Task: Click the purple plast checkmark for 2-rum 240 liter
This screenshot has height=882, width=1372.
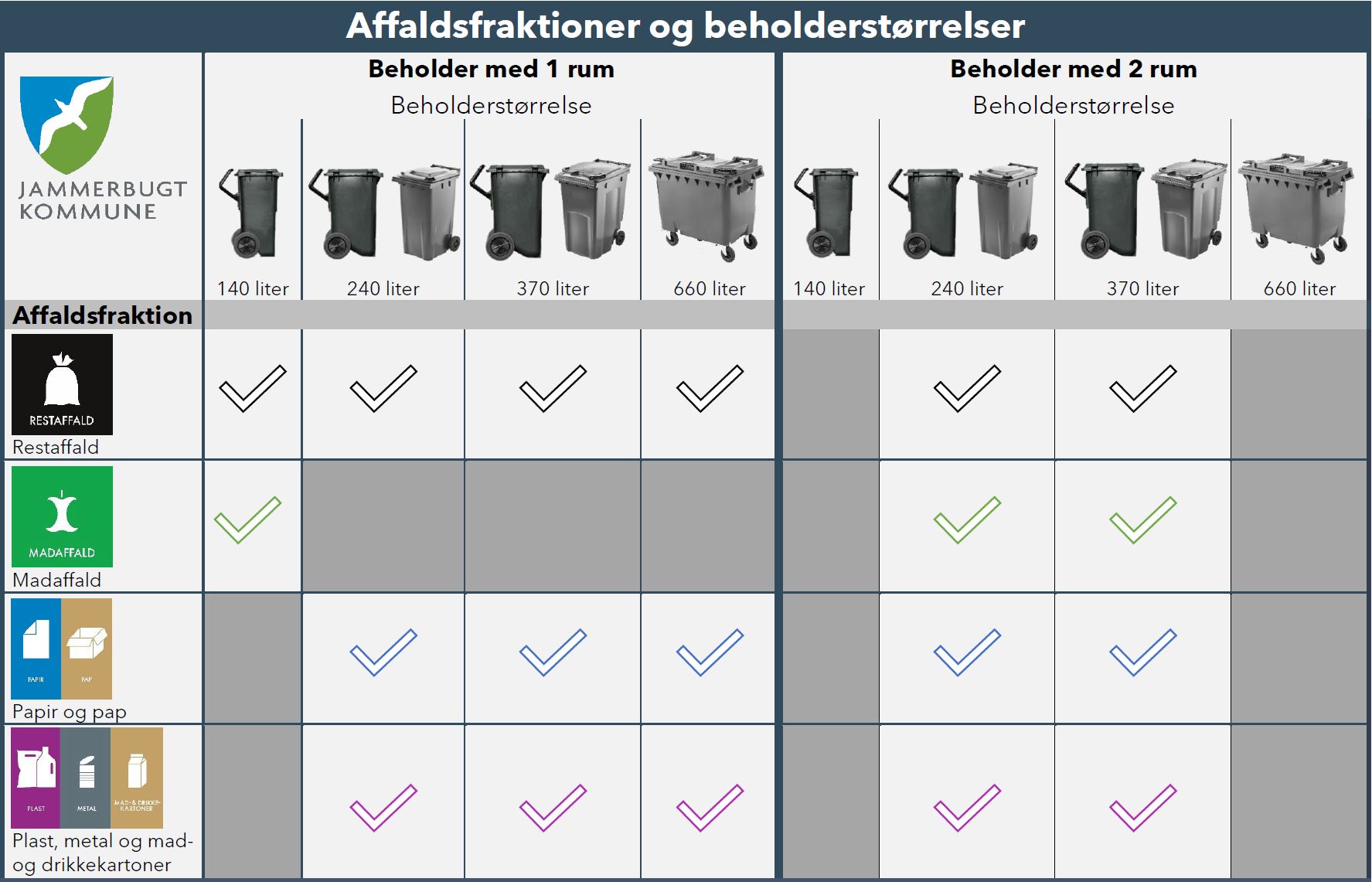Action: (x=967, y=808)
